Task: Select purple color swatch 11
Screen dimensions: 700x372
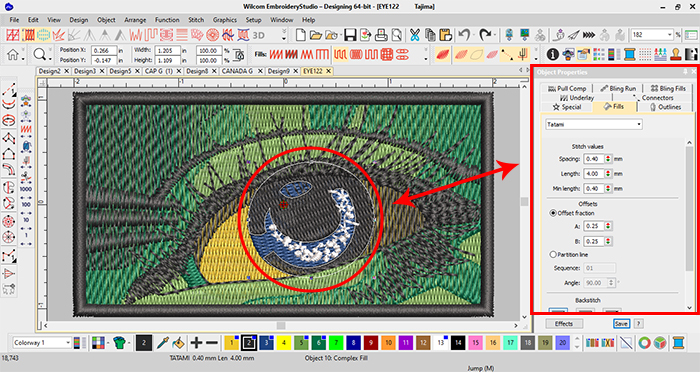Action: tap(406, 343)
